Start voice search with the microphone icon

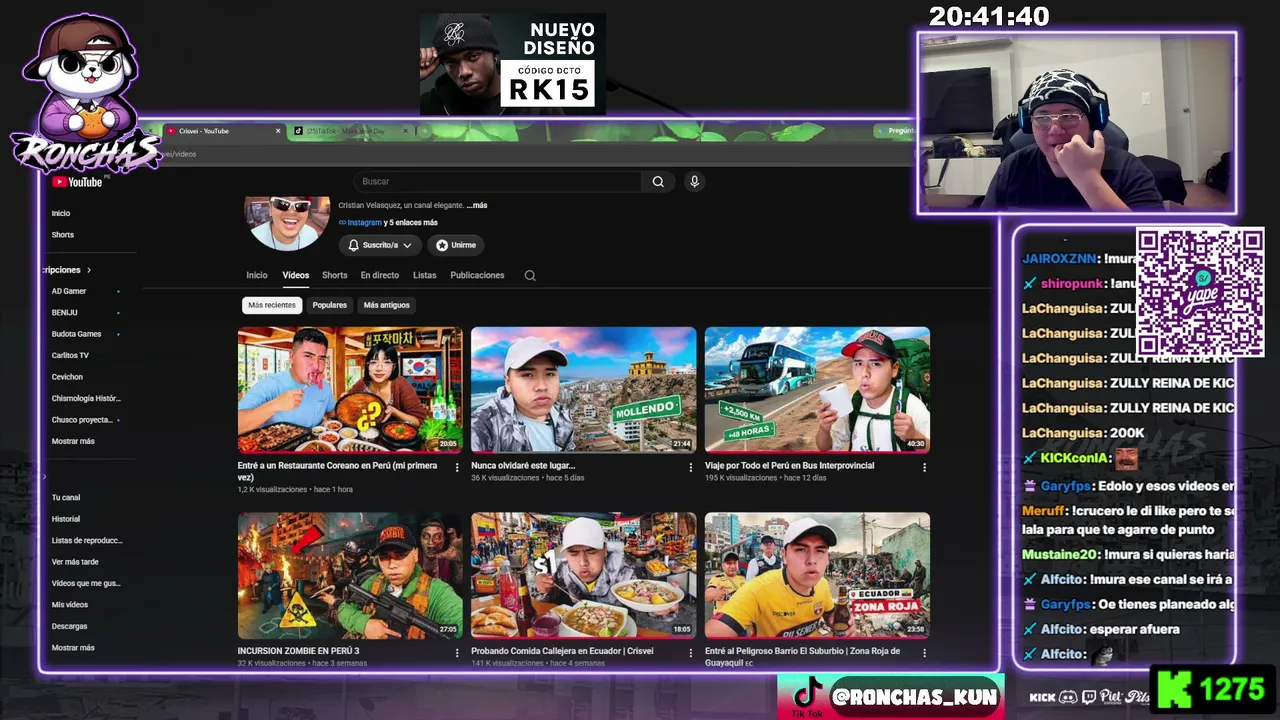[x=694, y=181]
